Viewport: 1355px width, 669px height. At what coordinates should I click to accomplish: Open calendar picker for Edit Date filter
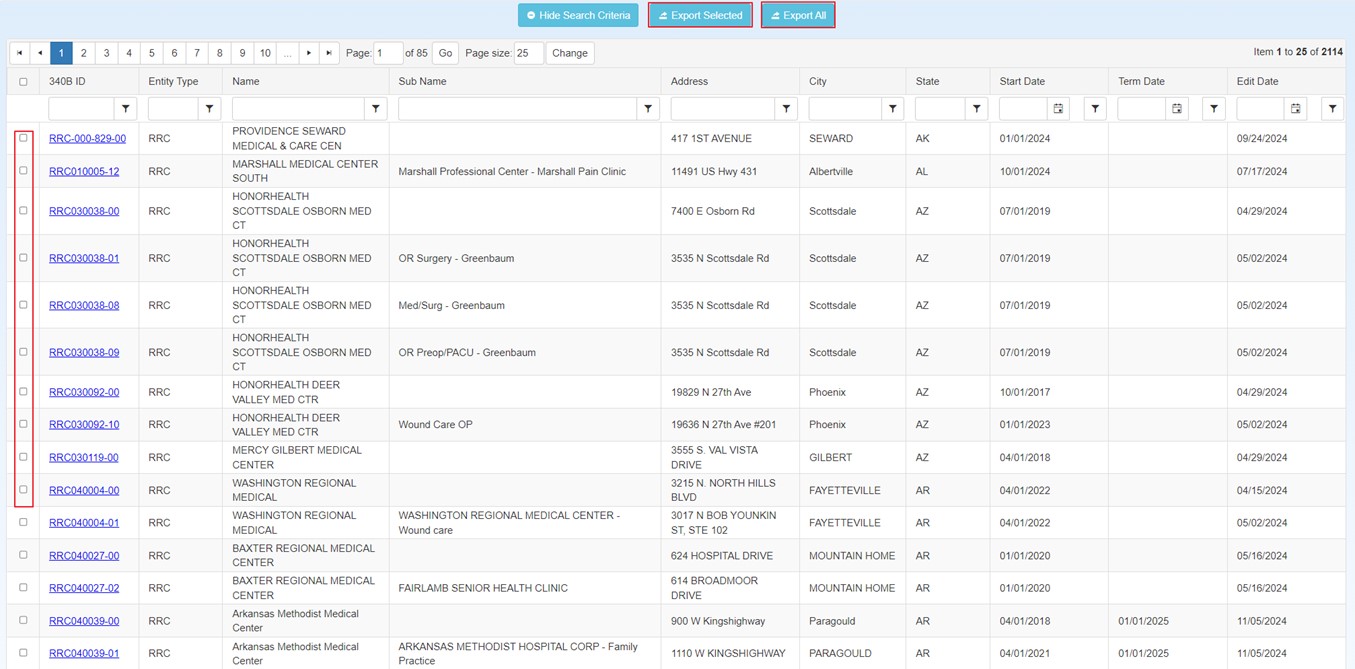pyautogui.click(x=1295, y=108)
